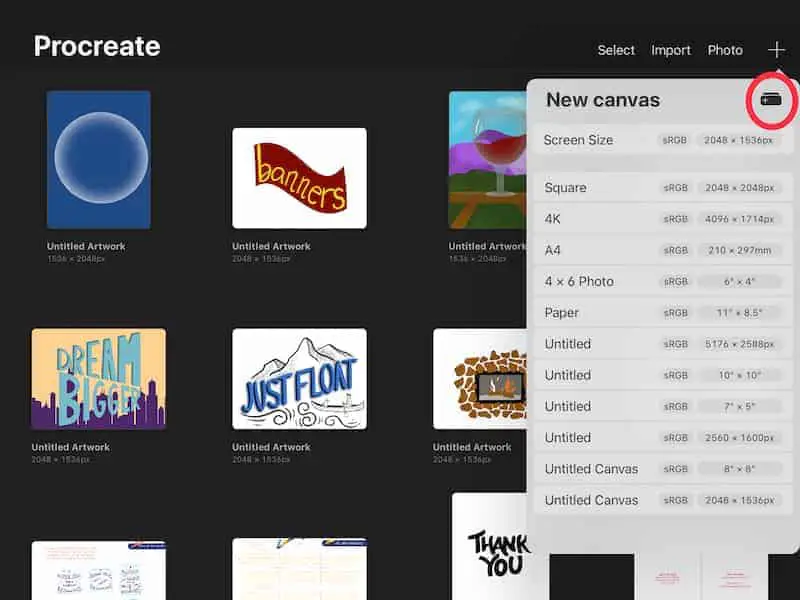
Task: Choose the Square canvas preset
Action: coord(663,188)
